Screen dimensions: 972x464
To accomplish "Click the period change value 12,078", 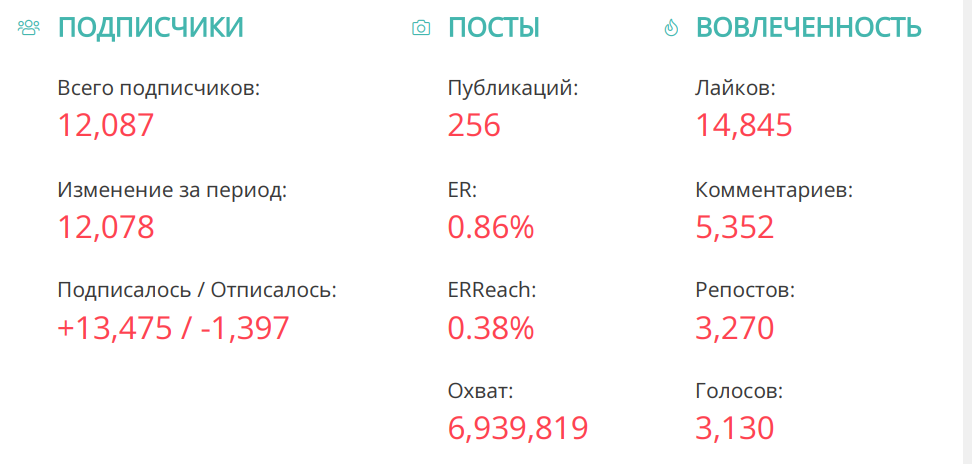I will point(106,227).
